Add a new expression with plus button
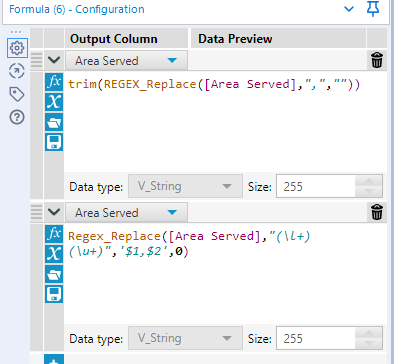This screenshot has height=364, width=394. pos(54,359)
